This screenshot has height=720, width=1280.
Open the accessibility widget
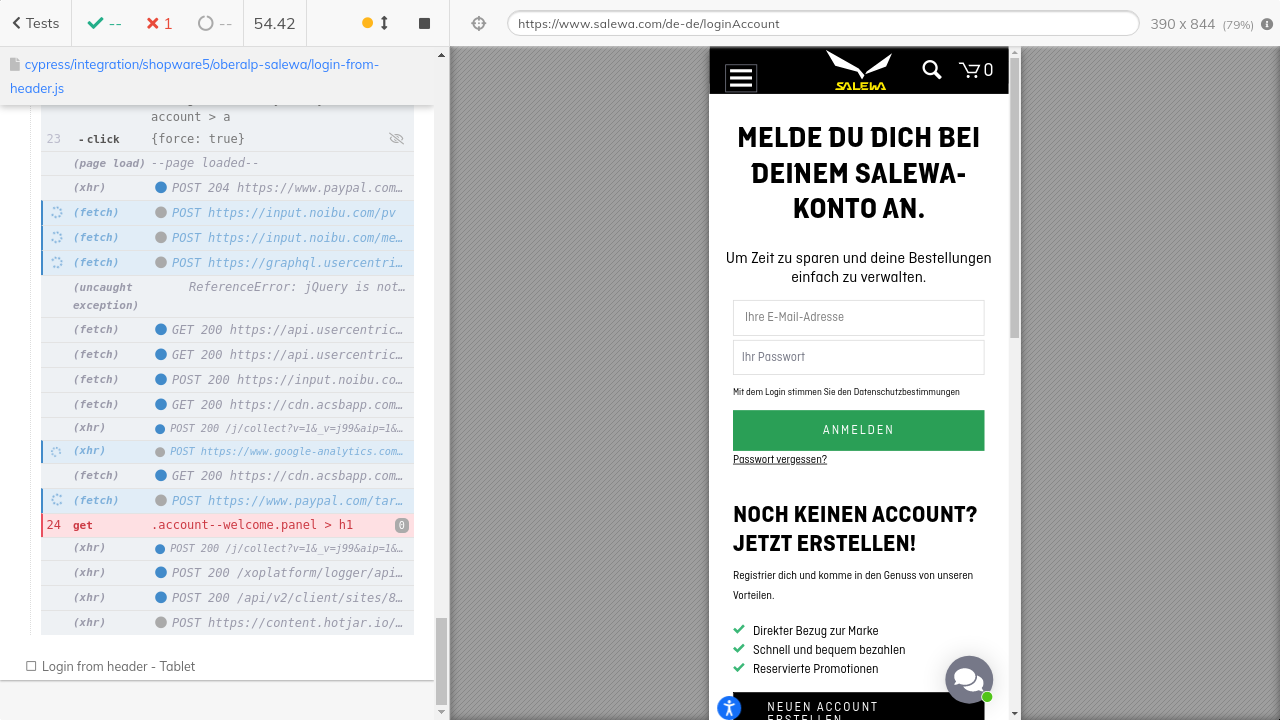tap(729, 708)
